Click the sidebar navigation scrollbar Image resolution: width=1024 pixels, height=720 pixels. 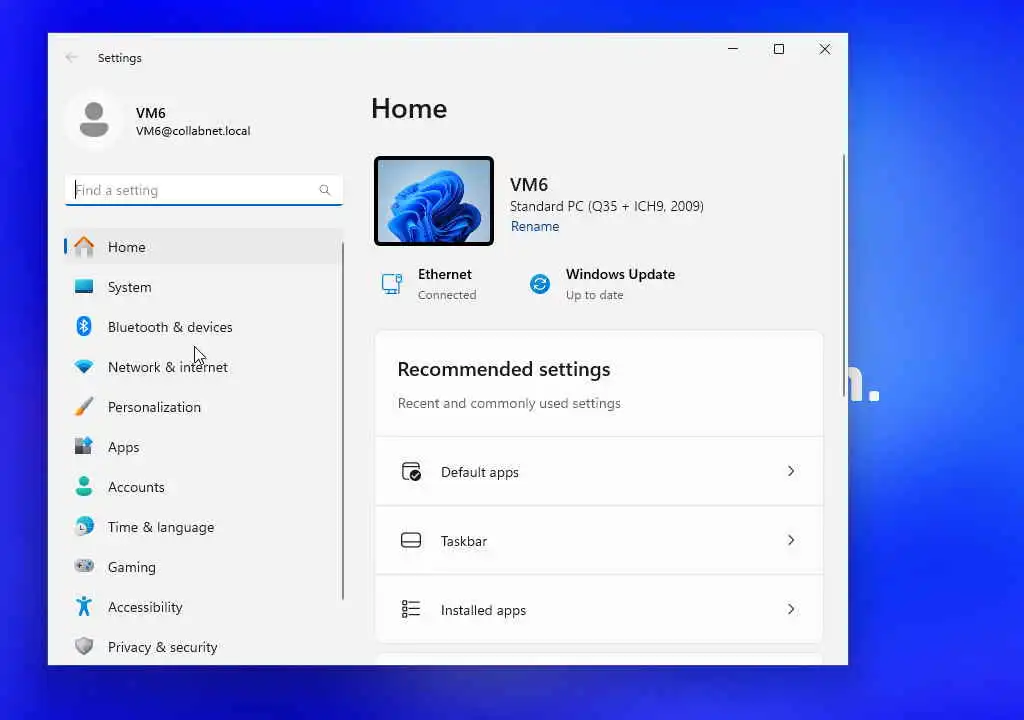343,421
